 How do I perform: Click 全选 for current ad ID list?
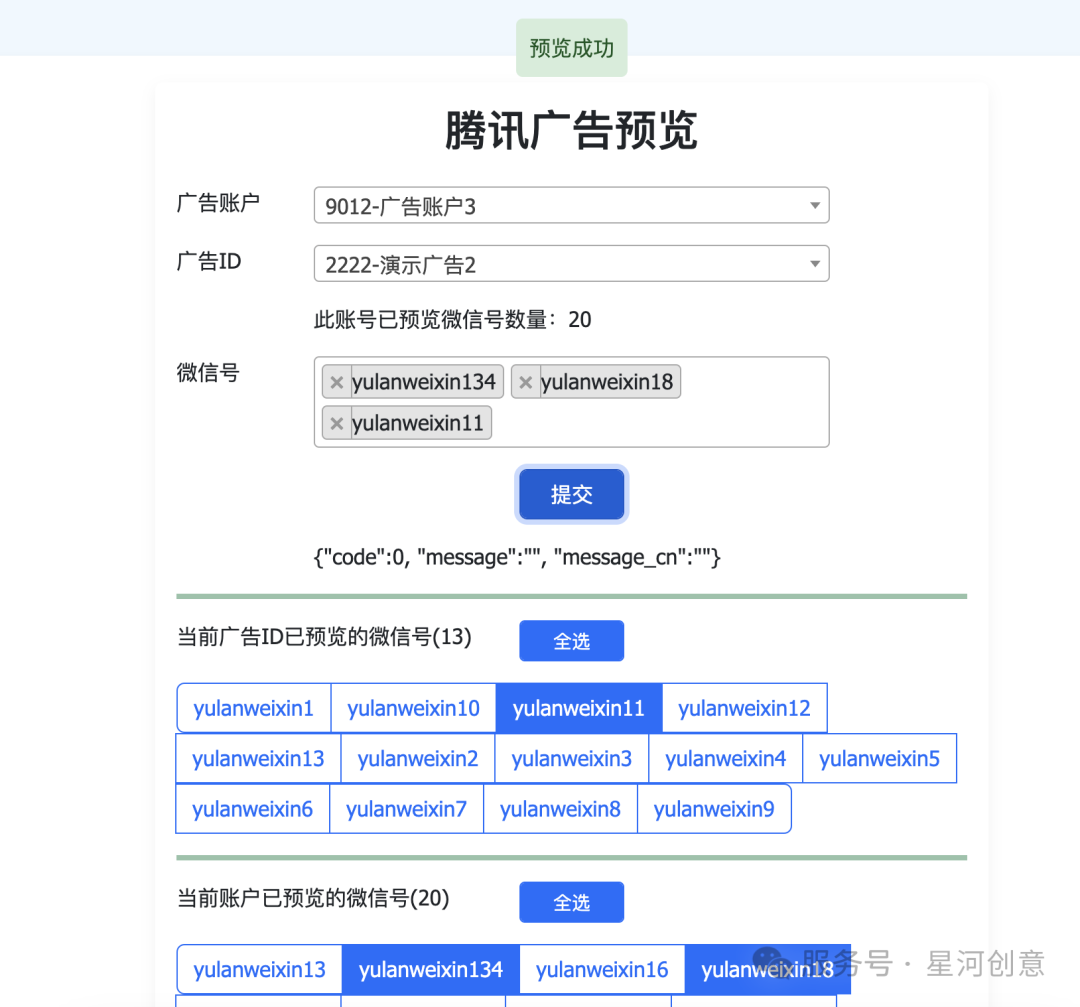coord(572,641)
